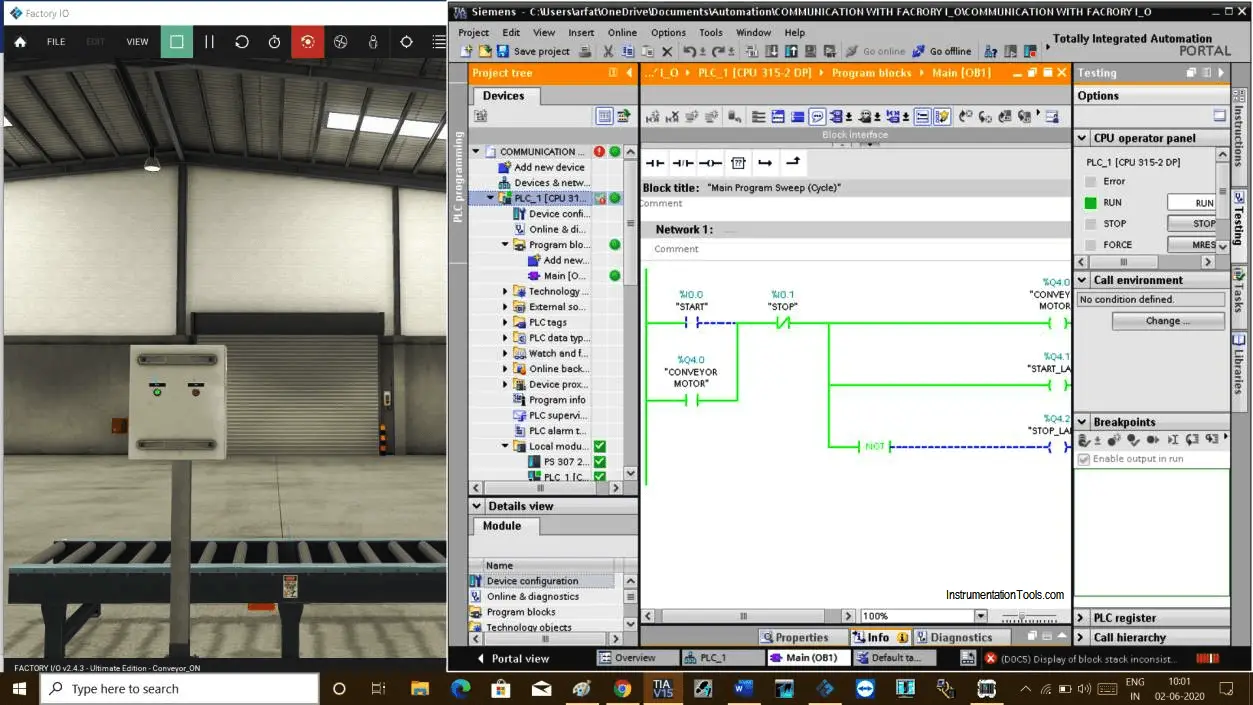The width and height of the screenshot is (1253, 705).
Task: Collapse the Call environment section
Action: coord(1082,280)
